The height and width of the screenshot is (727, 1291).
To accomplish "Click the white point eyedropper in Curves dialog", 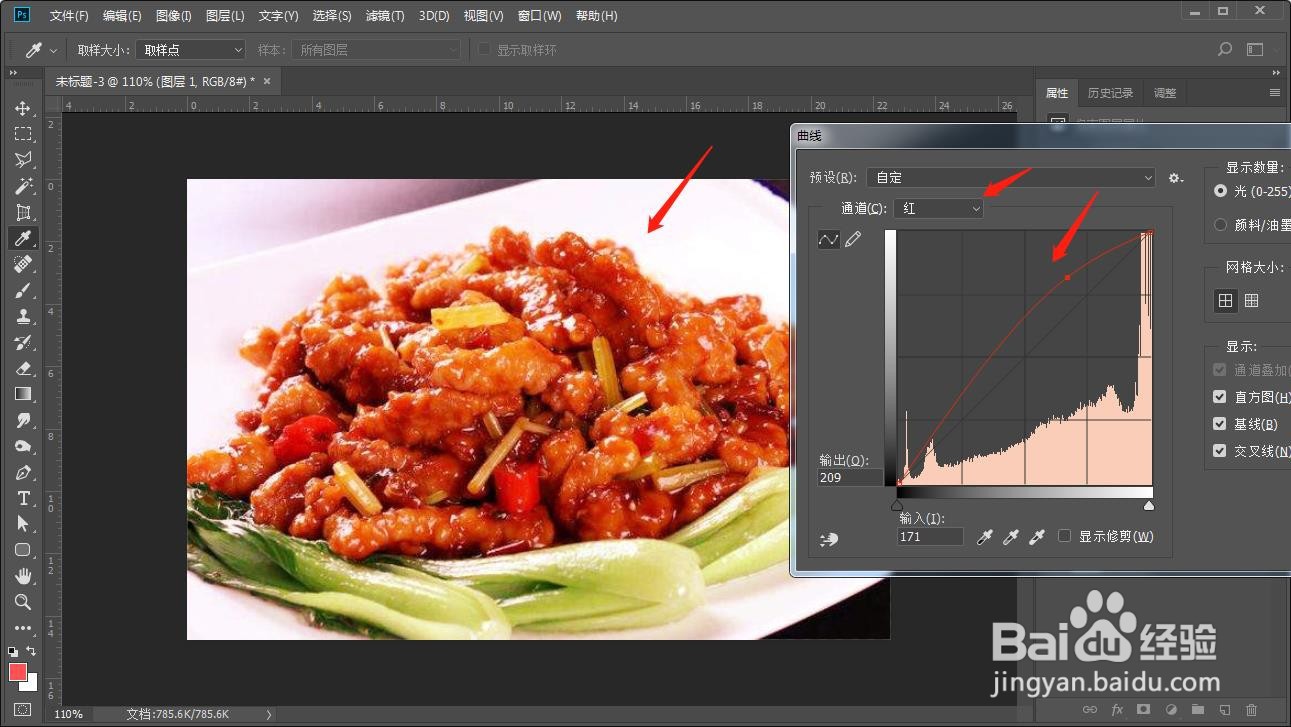I will tap(1035, 537).
